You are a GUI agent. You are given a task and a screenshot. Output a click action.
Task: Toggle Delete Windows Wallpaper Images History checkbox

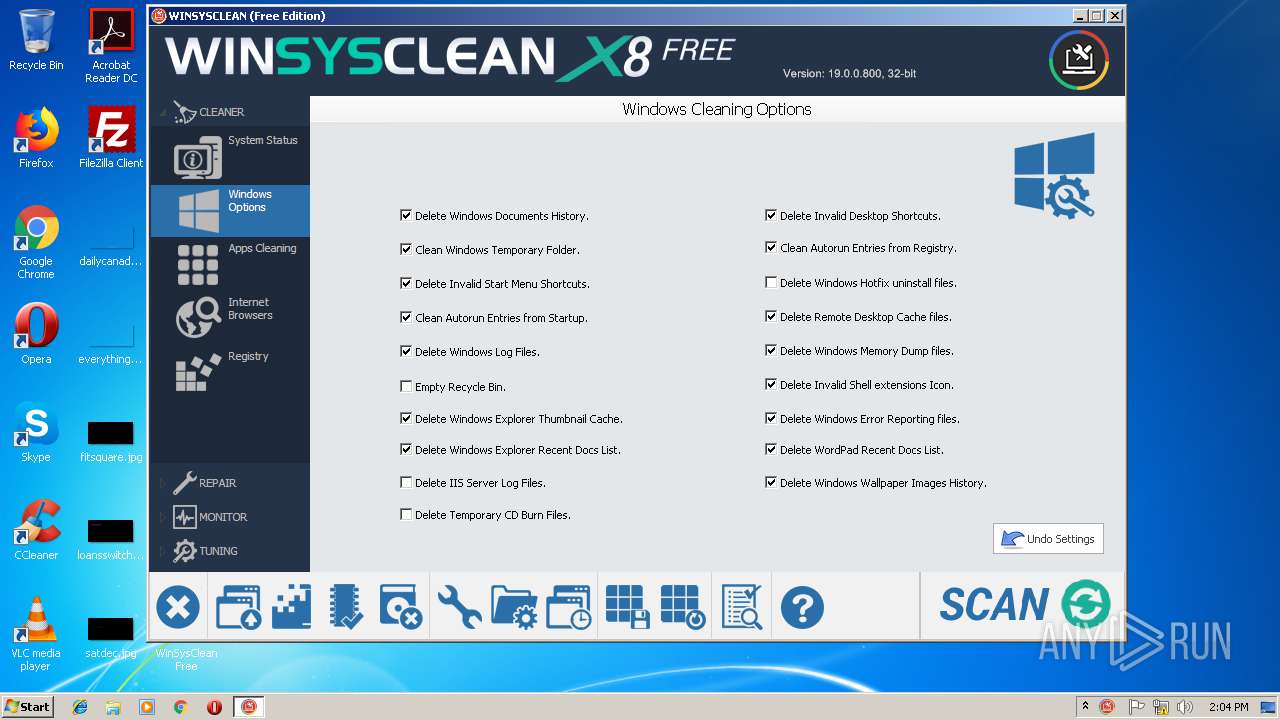pyautogui.click(x=771, y=482)
